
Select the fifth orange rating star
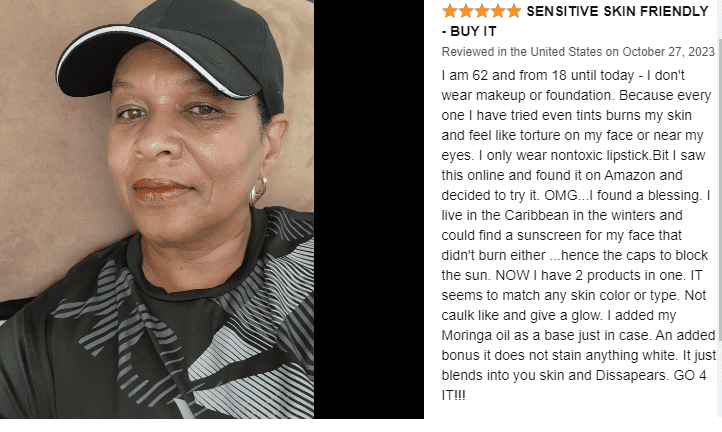tap(513, 11)
